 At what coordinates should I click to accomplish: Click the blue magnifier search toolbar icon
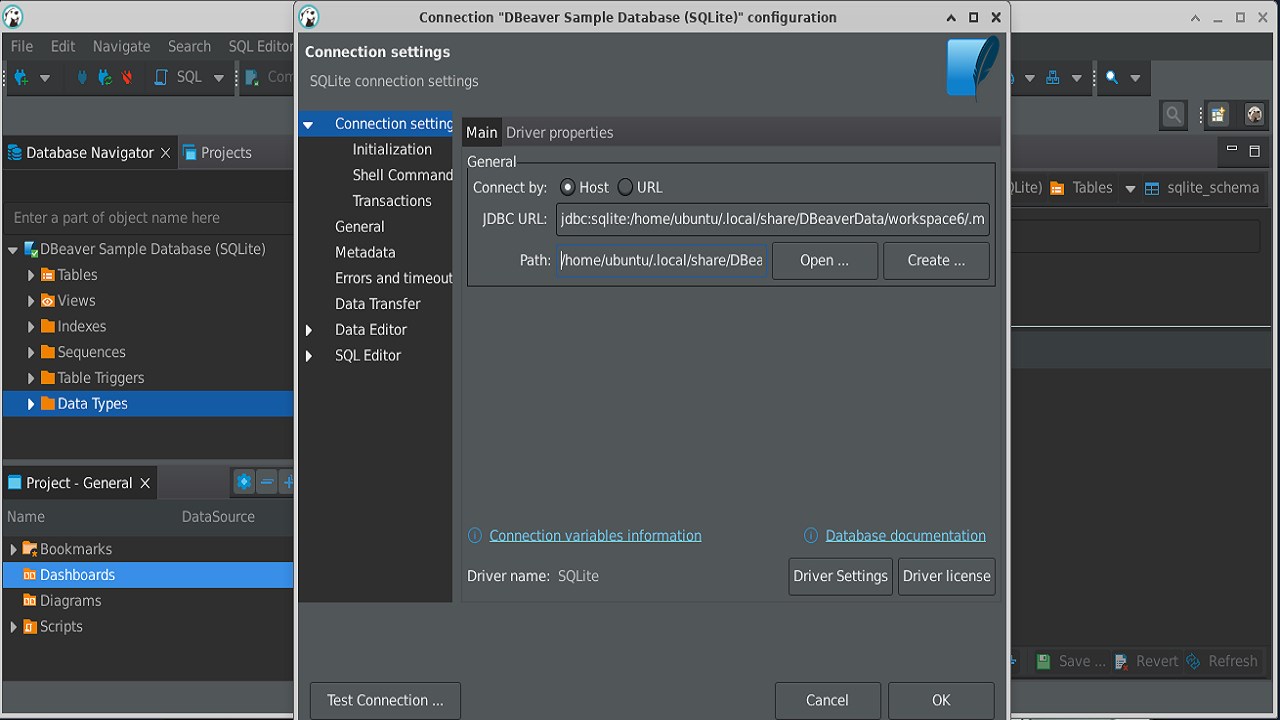click(1112, 77)
